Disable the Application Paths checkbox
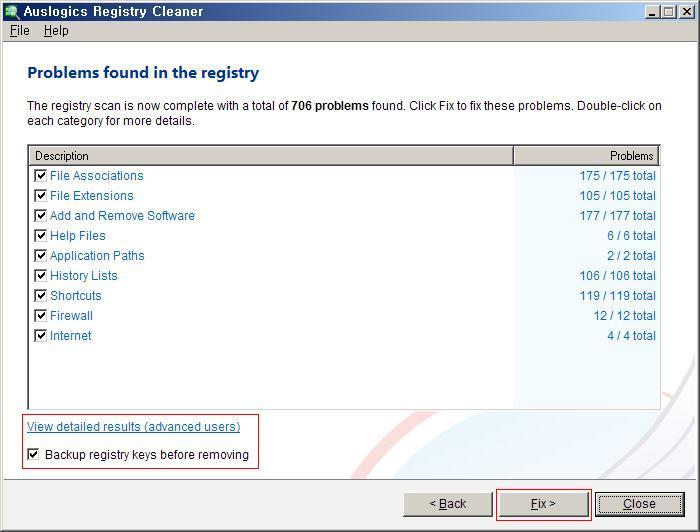 tap(41, 255)
